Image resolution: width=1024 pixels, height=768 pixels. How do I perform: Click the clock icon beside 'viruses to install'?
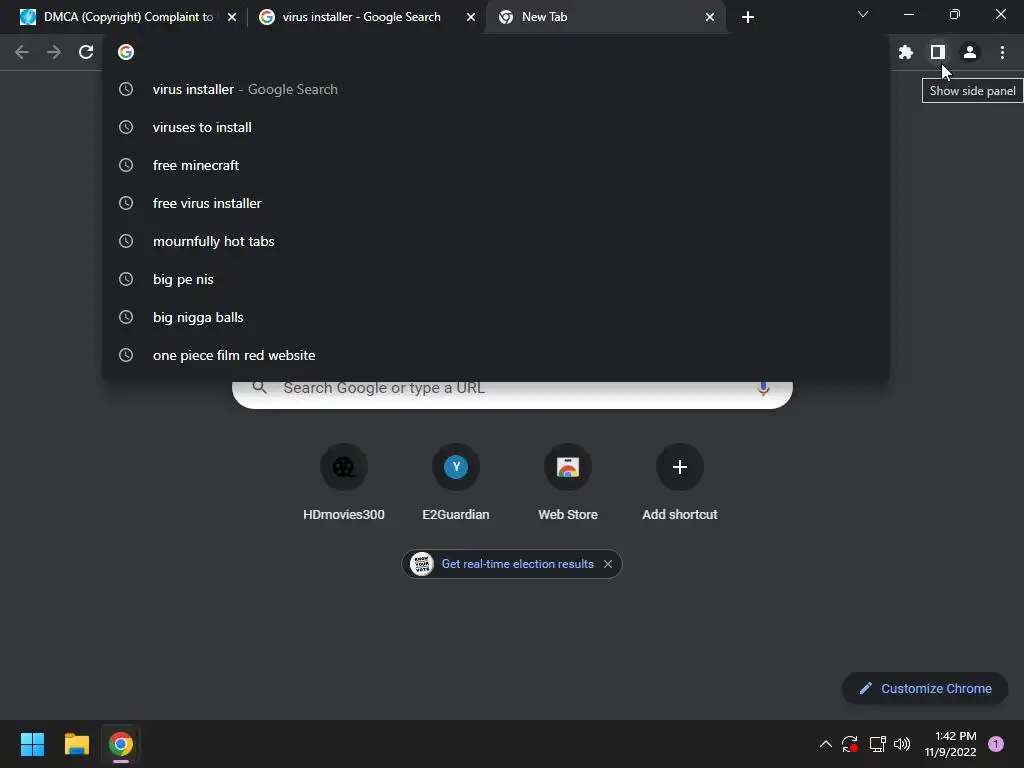126,127
